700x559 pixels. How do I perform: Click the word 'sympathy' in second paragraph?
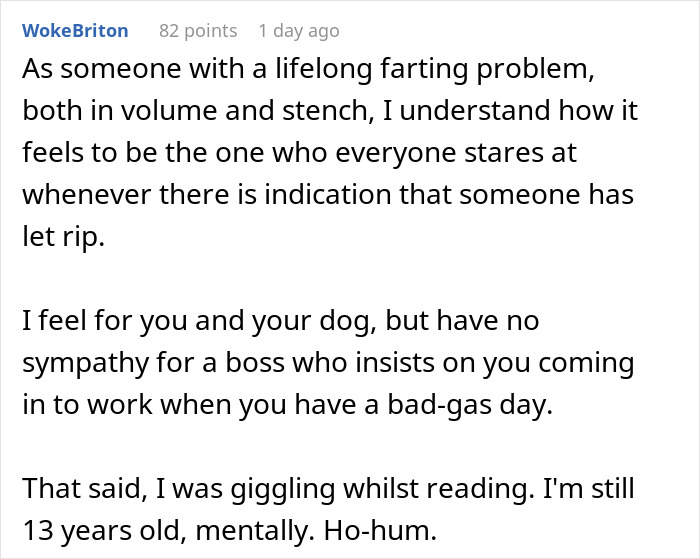83,362
